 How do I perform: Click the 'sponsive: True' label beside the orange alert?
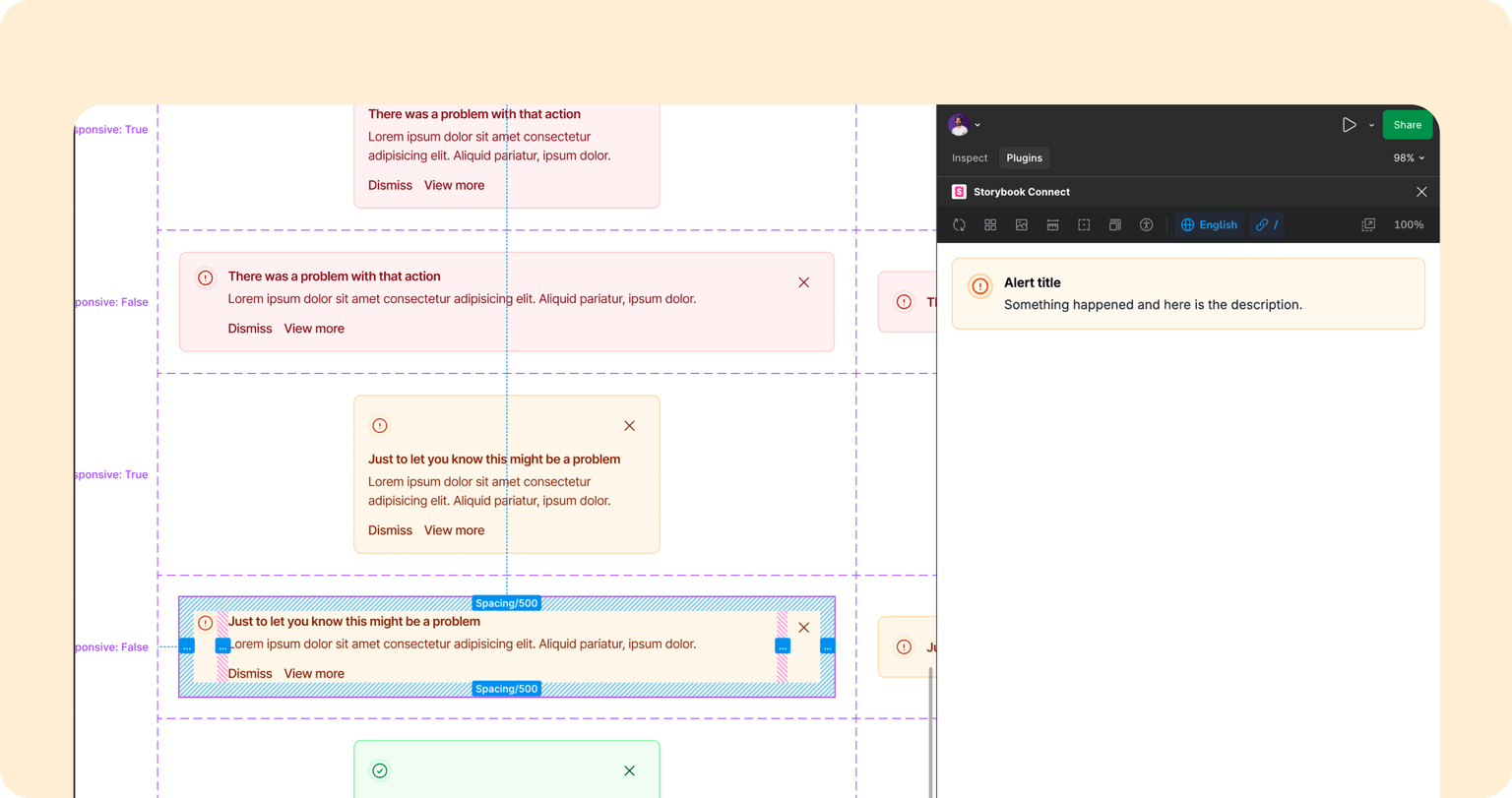tap(111, 474)
